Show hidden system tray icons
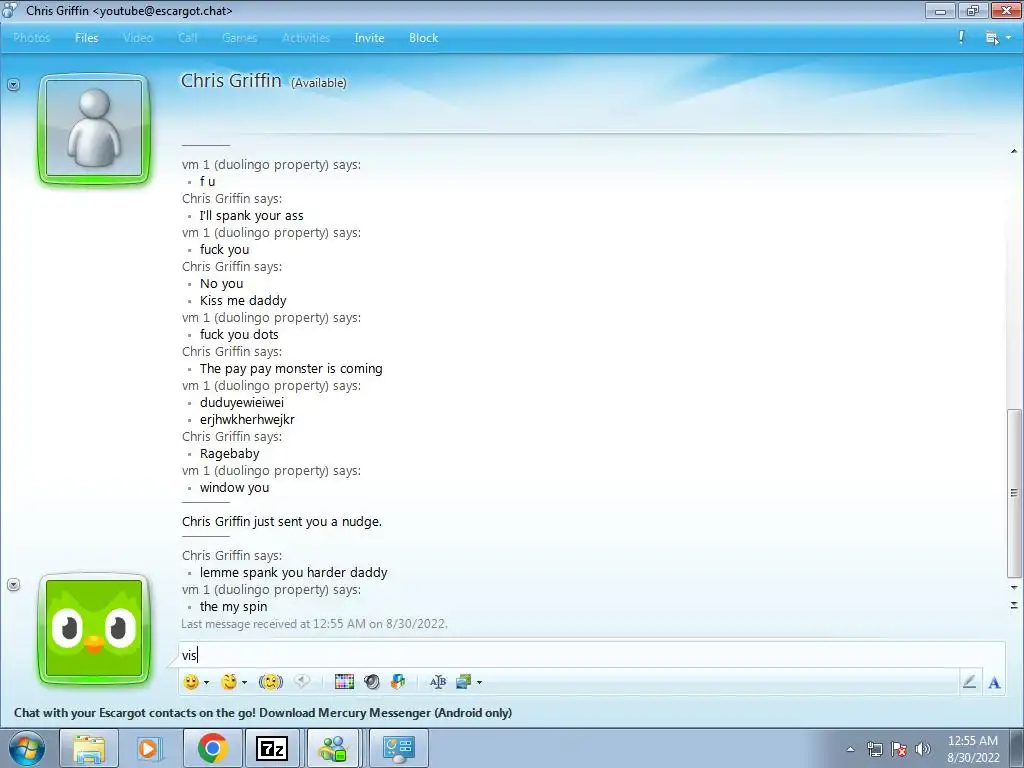This screenshot has height=768, width=1024. click(x=850, y=749)
